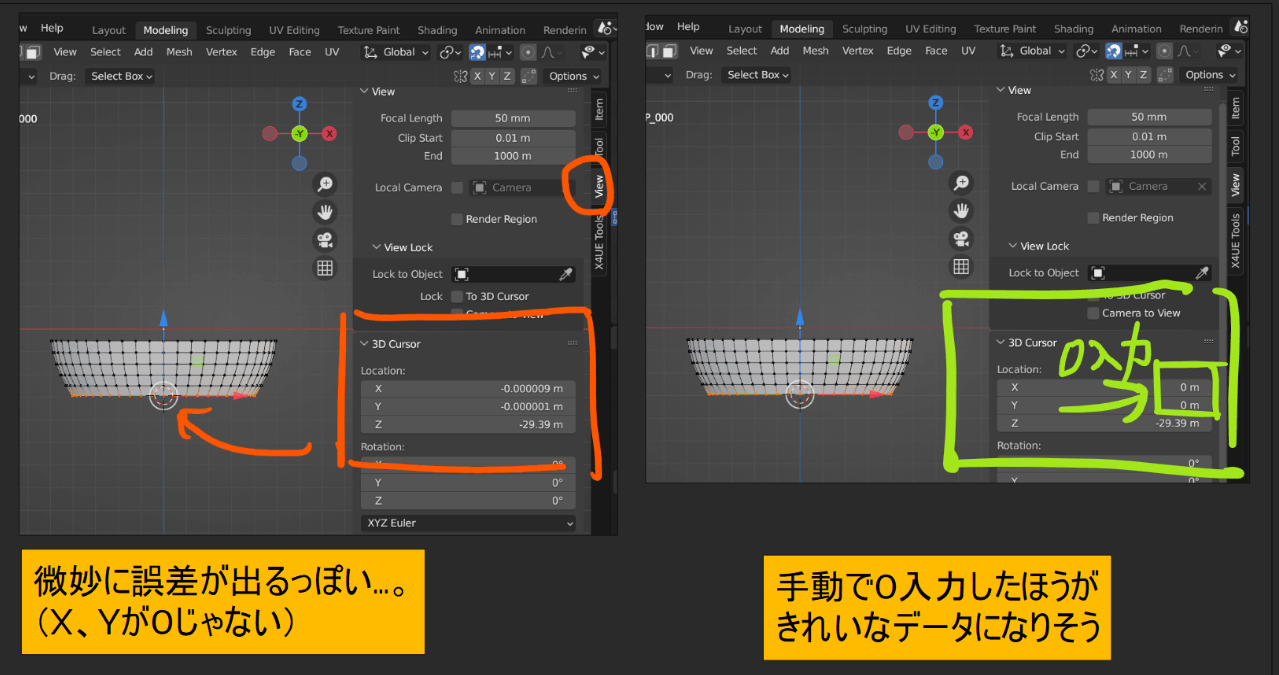Viewport: 1279px width, 675px height.
Task: Open the Mesh menu in left screenshot
Action: click(179, 52)
